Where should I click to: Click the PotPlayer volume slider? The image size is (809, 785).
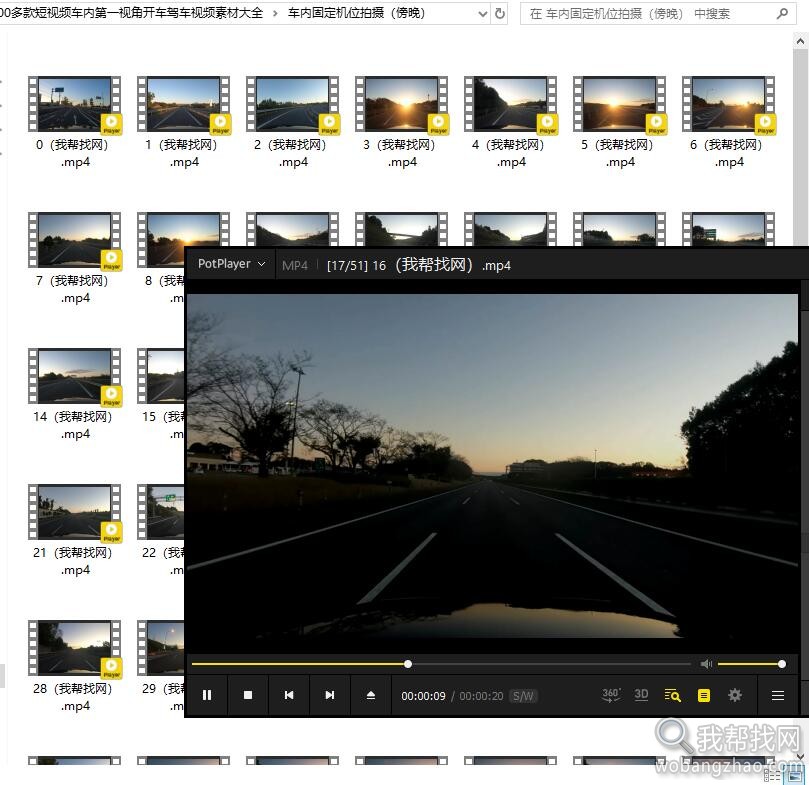click(751, 664)
